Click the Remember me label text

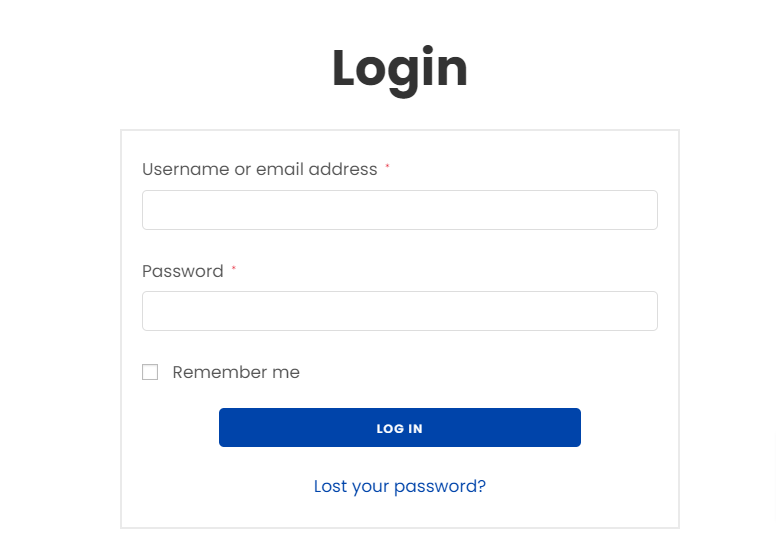click(236, 372)
